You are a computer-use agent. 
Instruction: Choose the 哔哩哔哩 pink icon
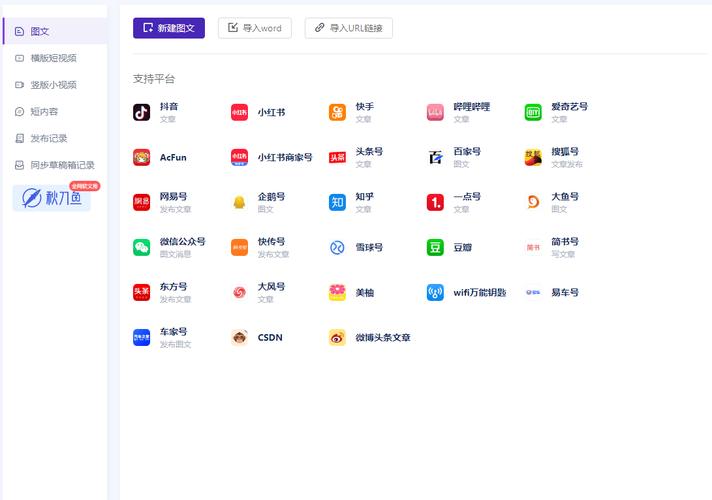(435, 112)
